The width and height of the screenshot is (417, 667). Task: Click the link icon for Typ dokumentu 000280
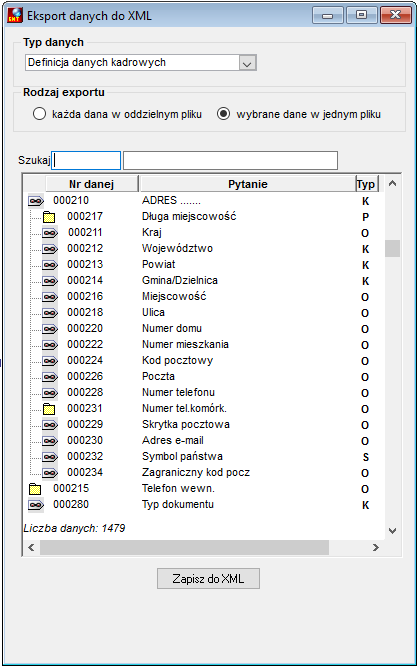[x=35, y=505]
